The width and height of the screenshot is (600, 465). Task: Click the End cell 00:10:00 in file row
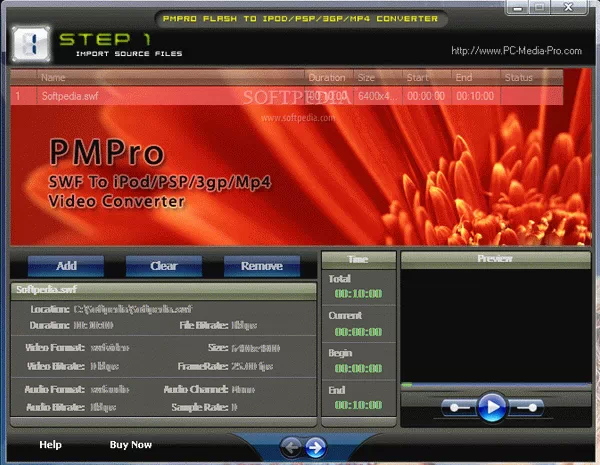[475, 96]
